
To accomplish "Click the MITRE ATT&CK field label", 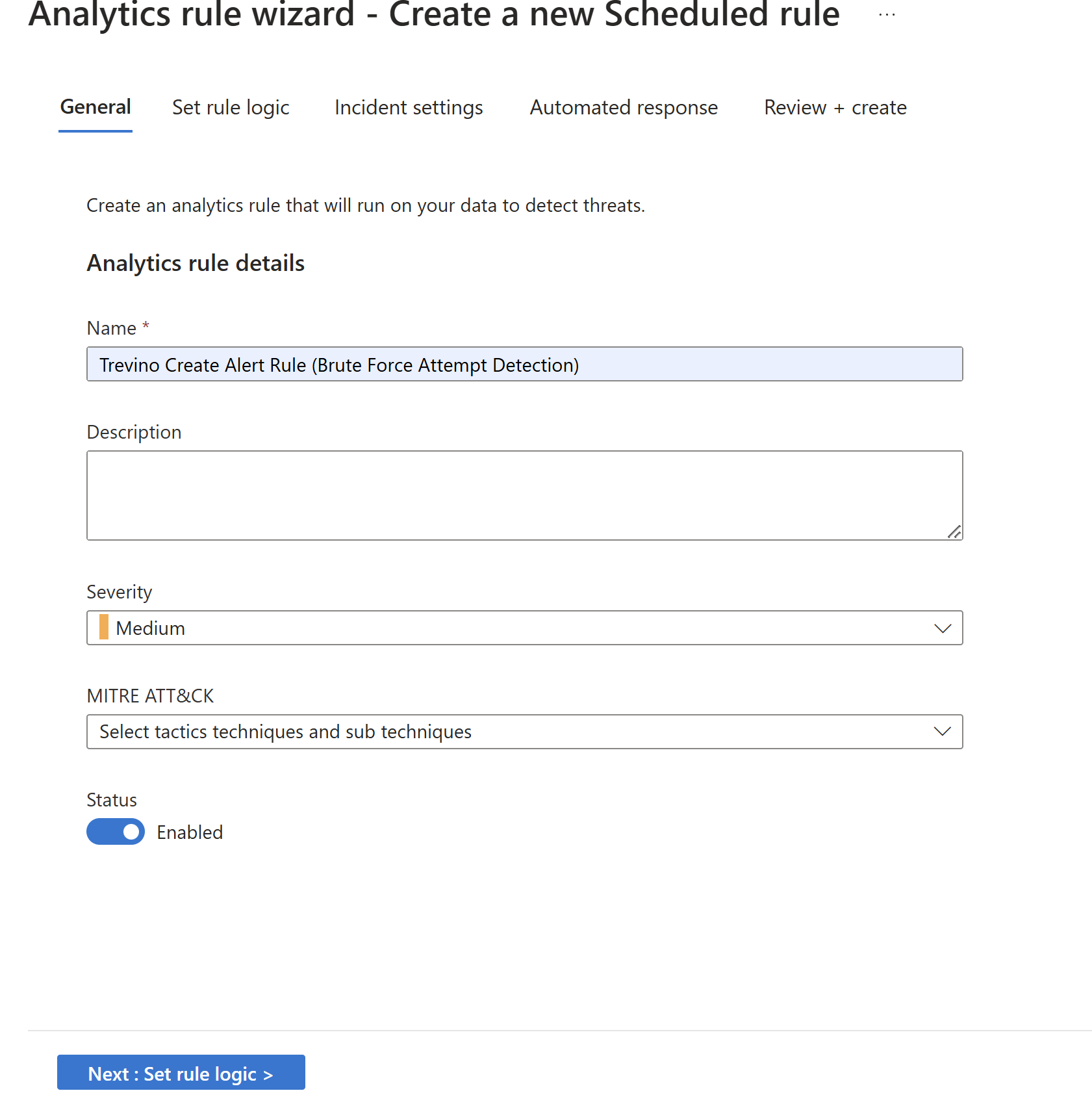I will click(x=150, y=696).
